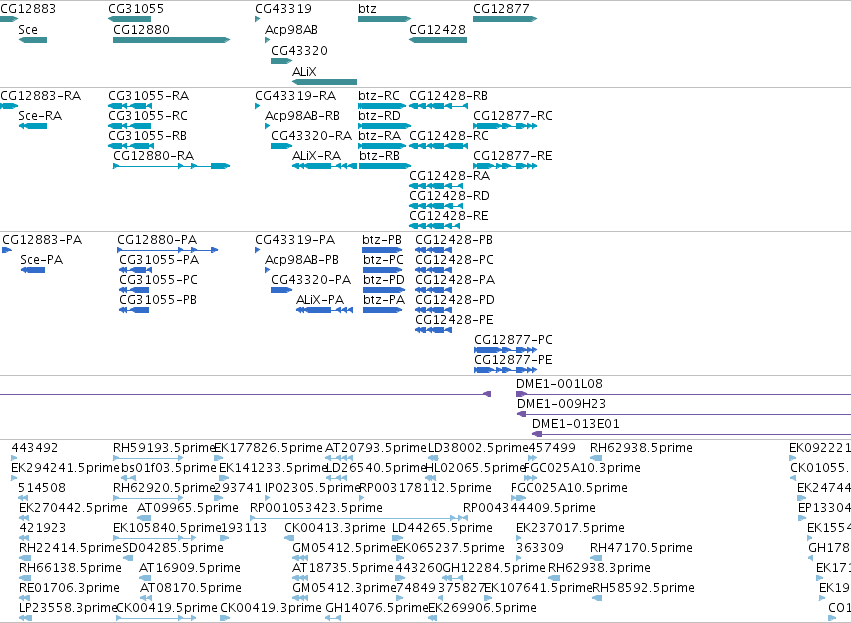This screenshot has height=623, width=851.
Task: Click EST SD04285.5prime label
Action: point(173,548)
